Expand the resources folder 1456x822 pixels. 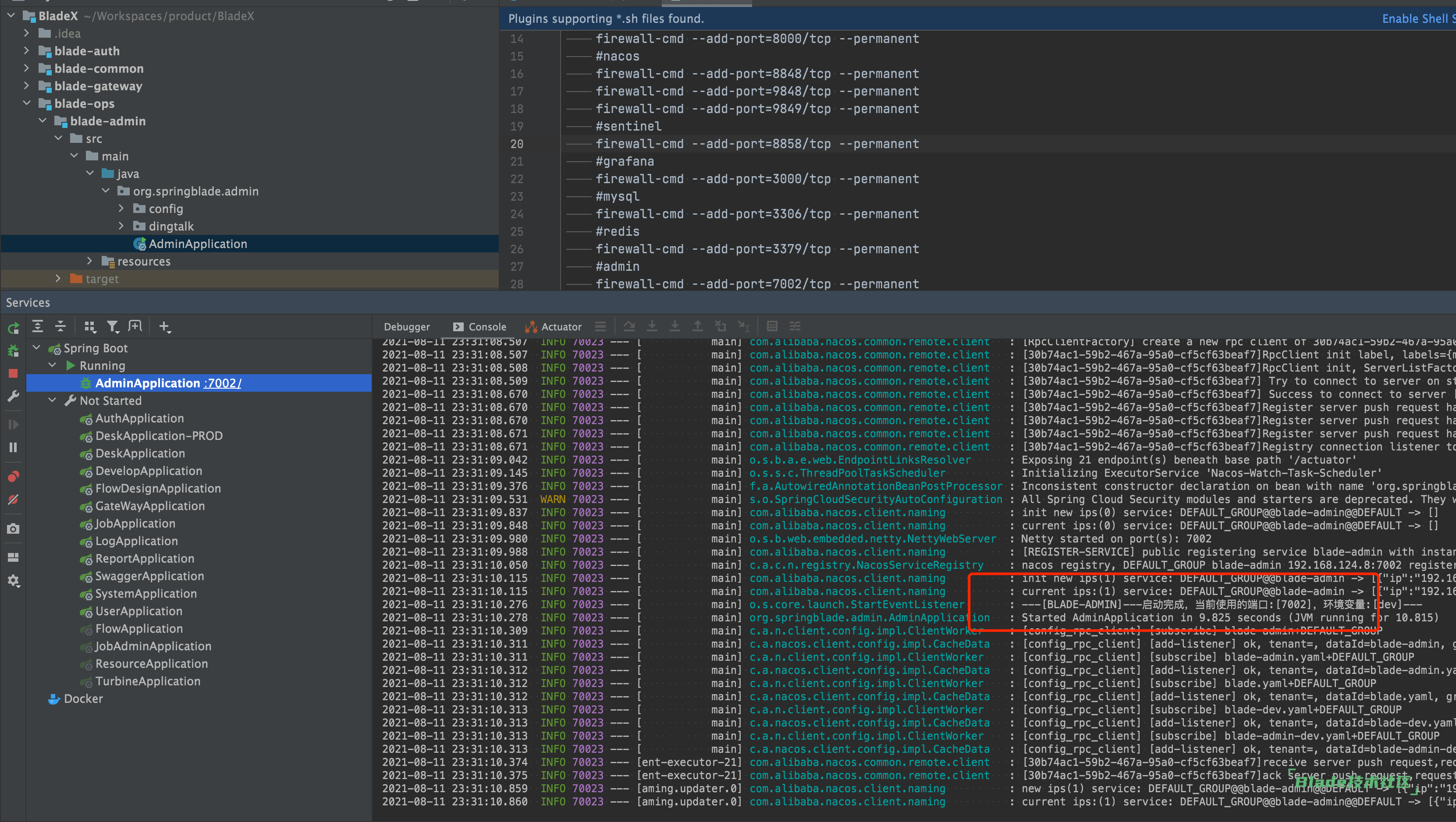[89, 261]
